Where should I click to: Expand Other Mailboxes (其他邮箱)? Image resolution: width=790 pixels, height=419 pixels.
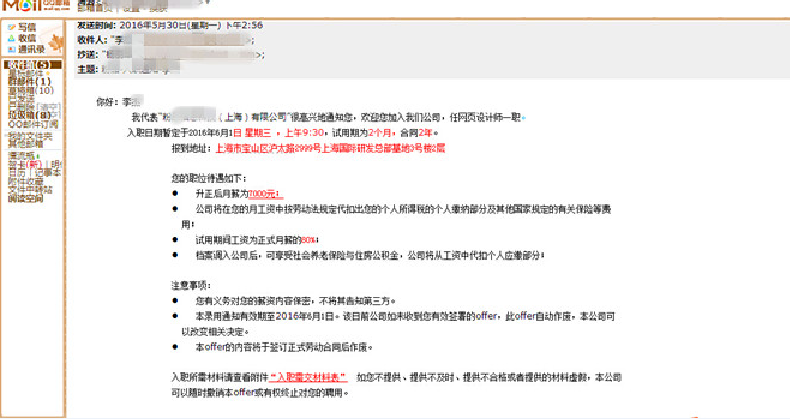(x=24, y=144)
